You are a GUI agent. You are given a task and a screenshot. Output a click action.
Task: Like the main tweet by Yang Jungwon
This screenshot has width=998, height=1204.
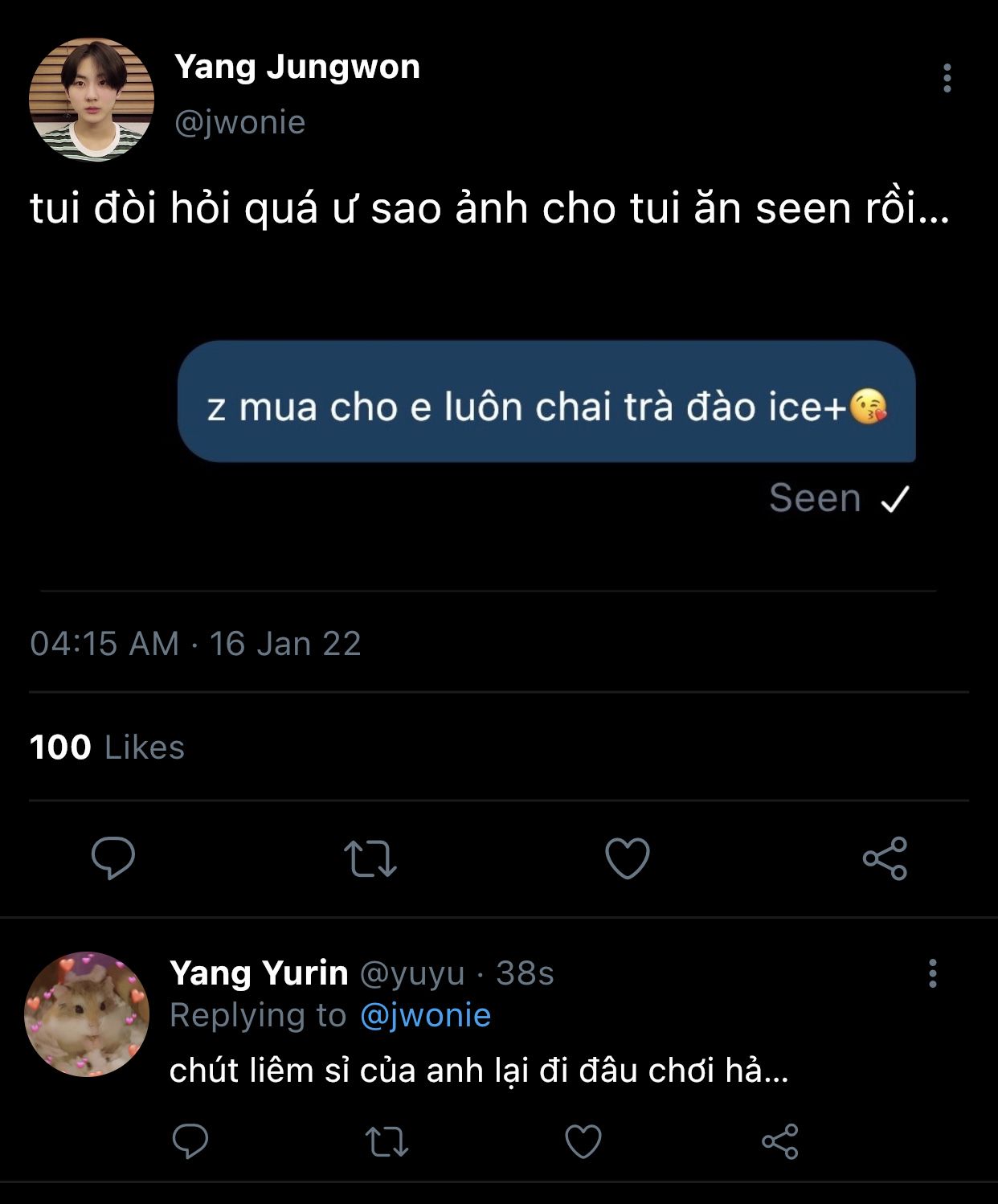click(x=627, y=858)
